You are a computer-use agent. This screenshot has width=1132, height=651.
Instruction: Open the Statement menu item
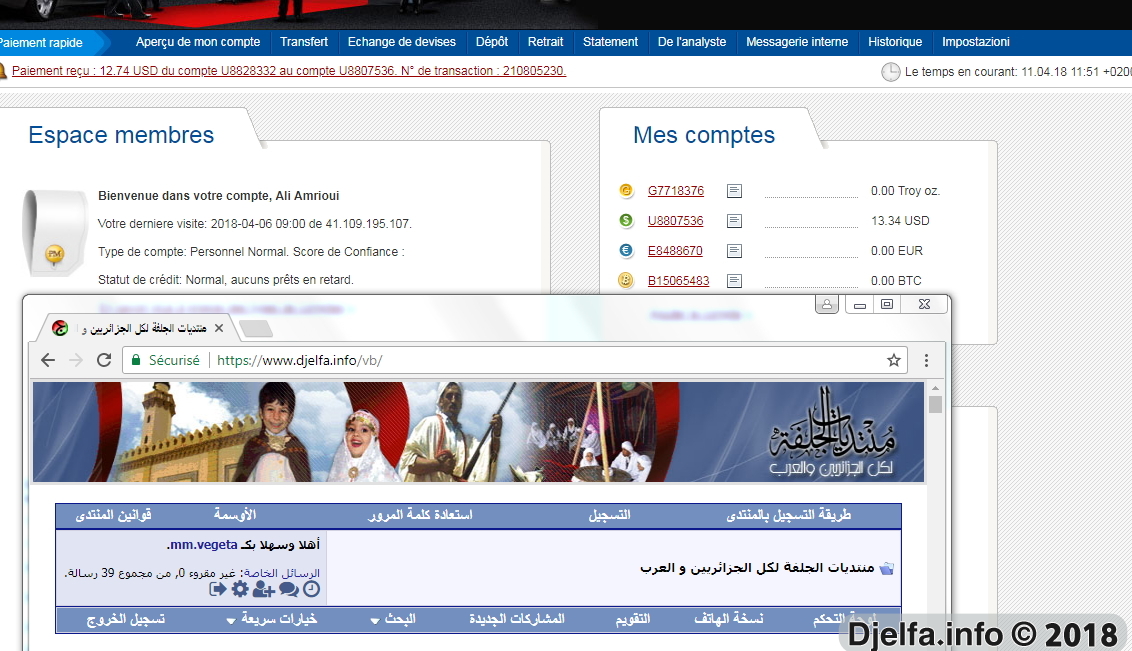point(610,42)
